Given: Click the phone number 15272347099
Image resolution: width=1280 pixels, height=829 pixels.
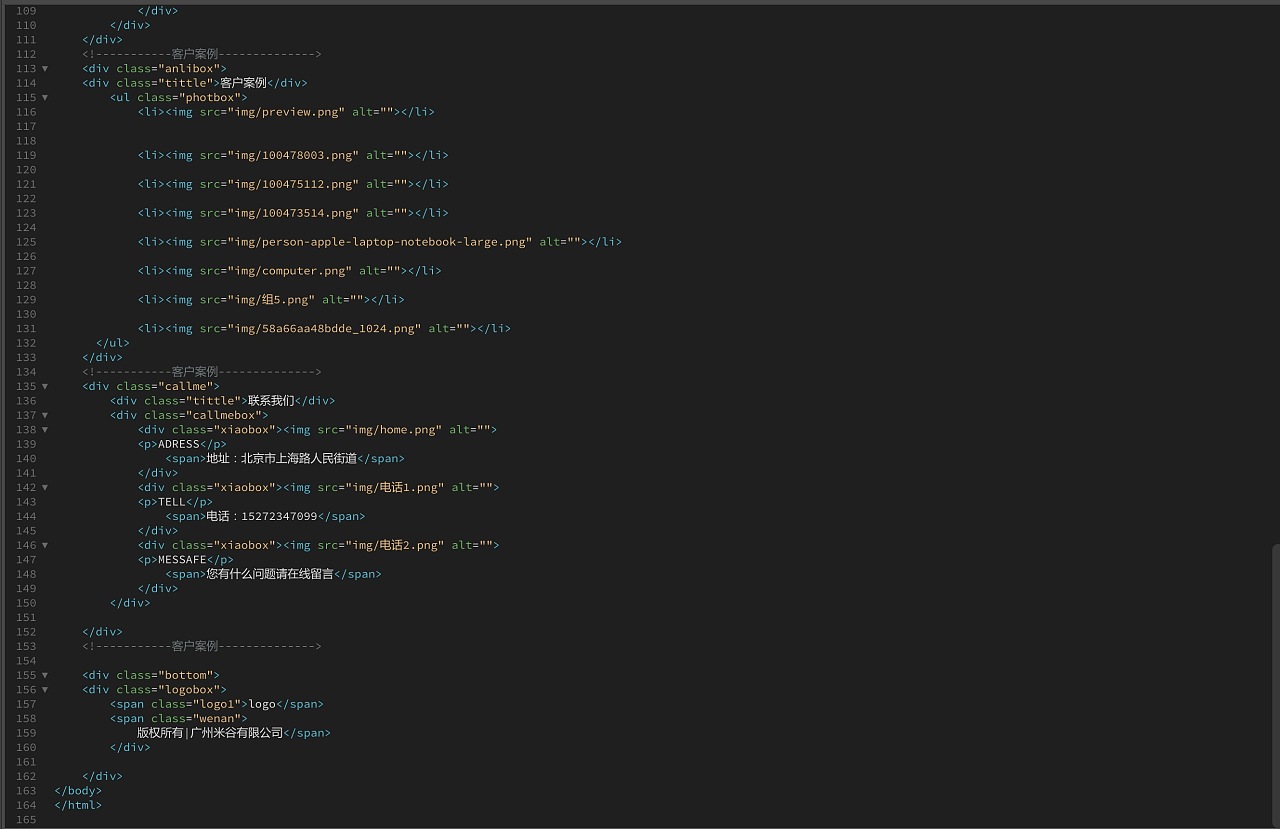Looking at the screenshot, I should 279,517.
